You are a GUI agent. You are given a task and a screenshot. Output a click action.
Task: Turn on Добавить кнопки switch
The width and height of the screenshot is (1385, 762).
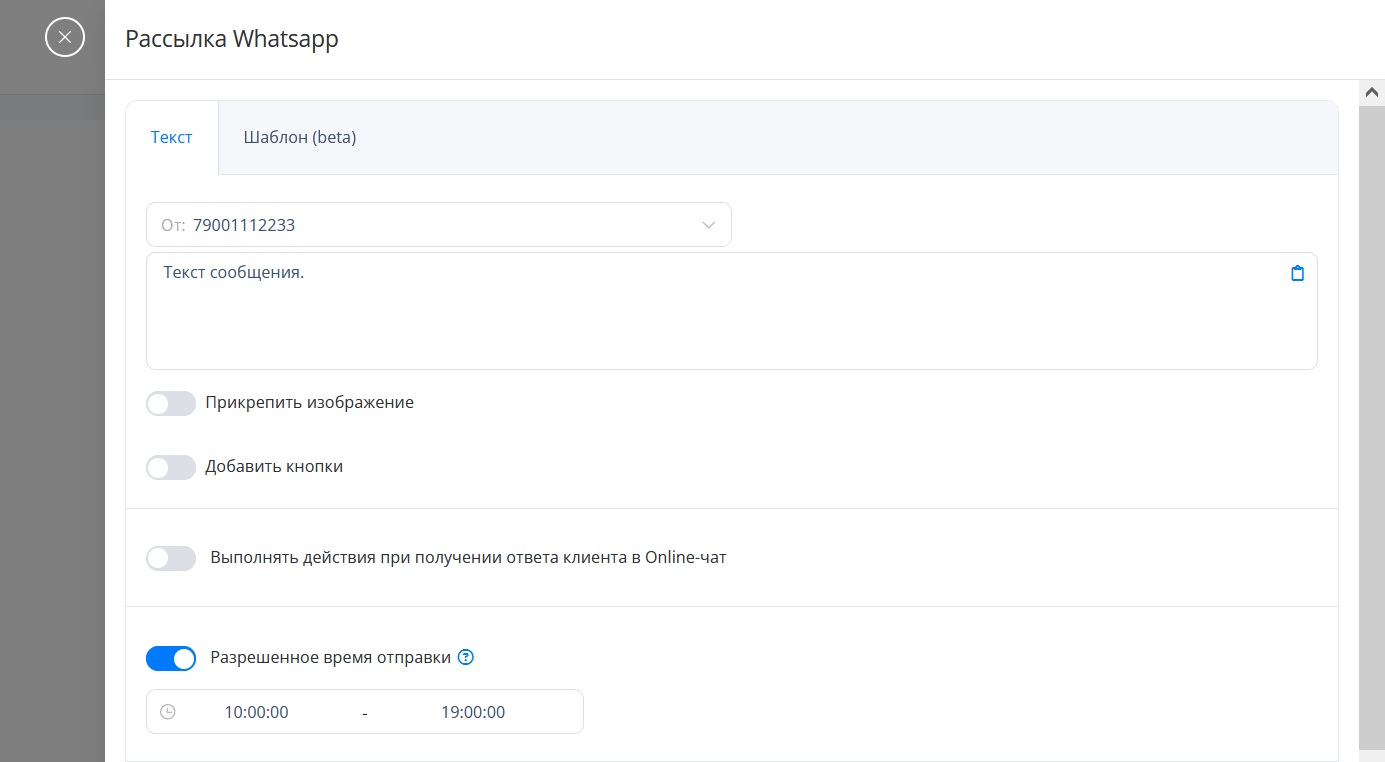(171, 467)
